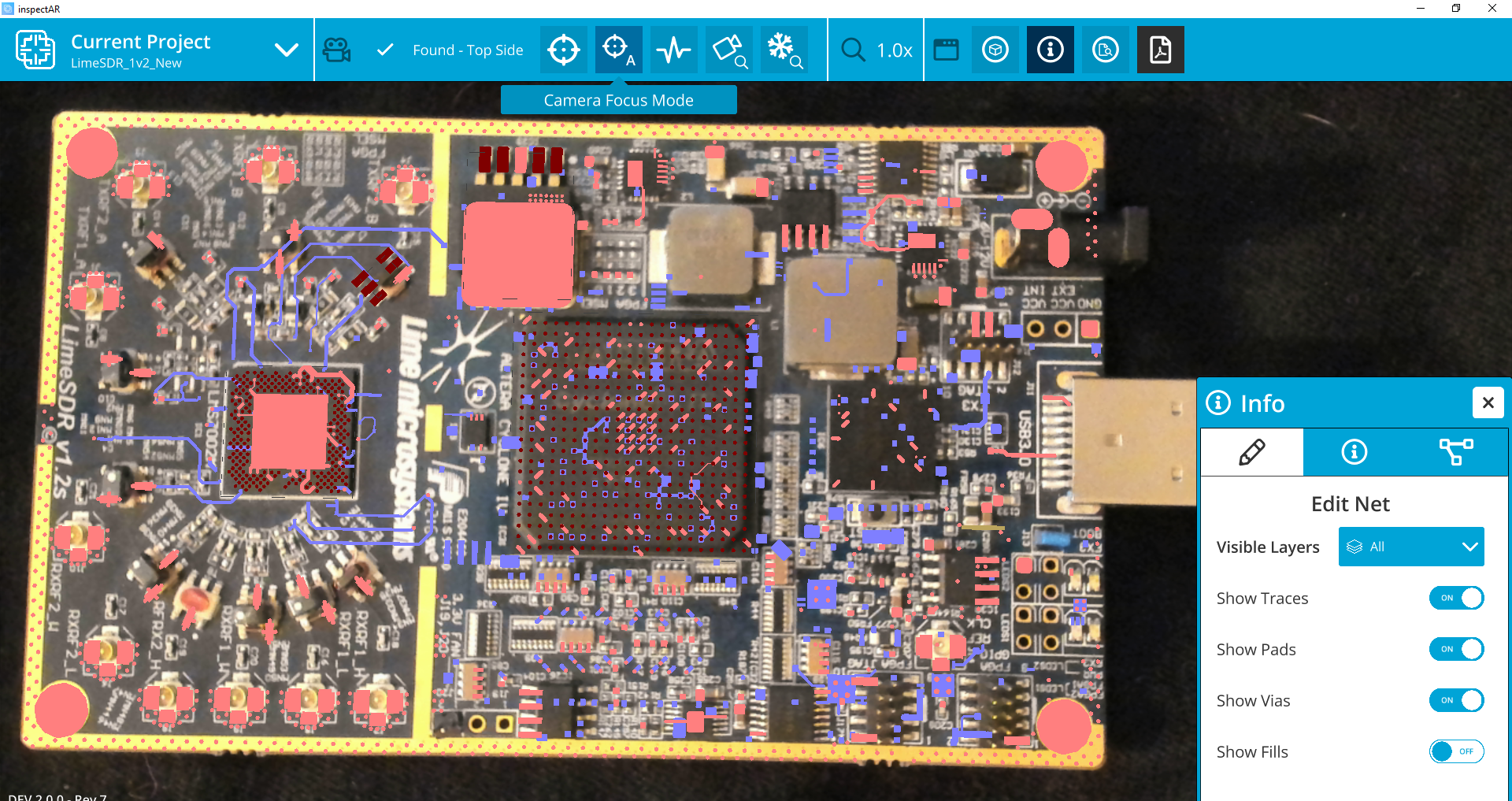Turn off the Show Vias toggle

1457,700
